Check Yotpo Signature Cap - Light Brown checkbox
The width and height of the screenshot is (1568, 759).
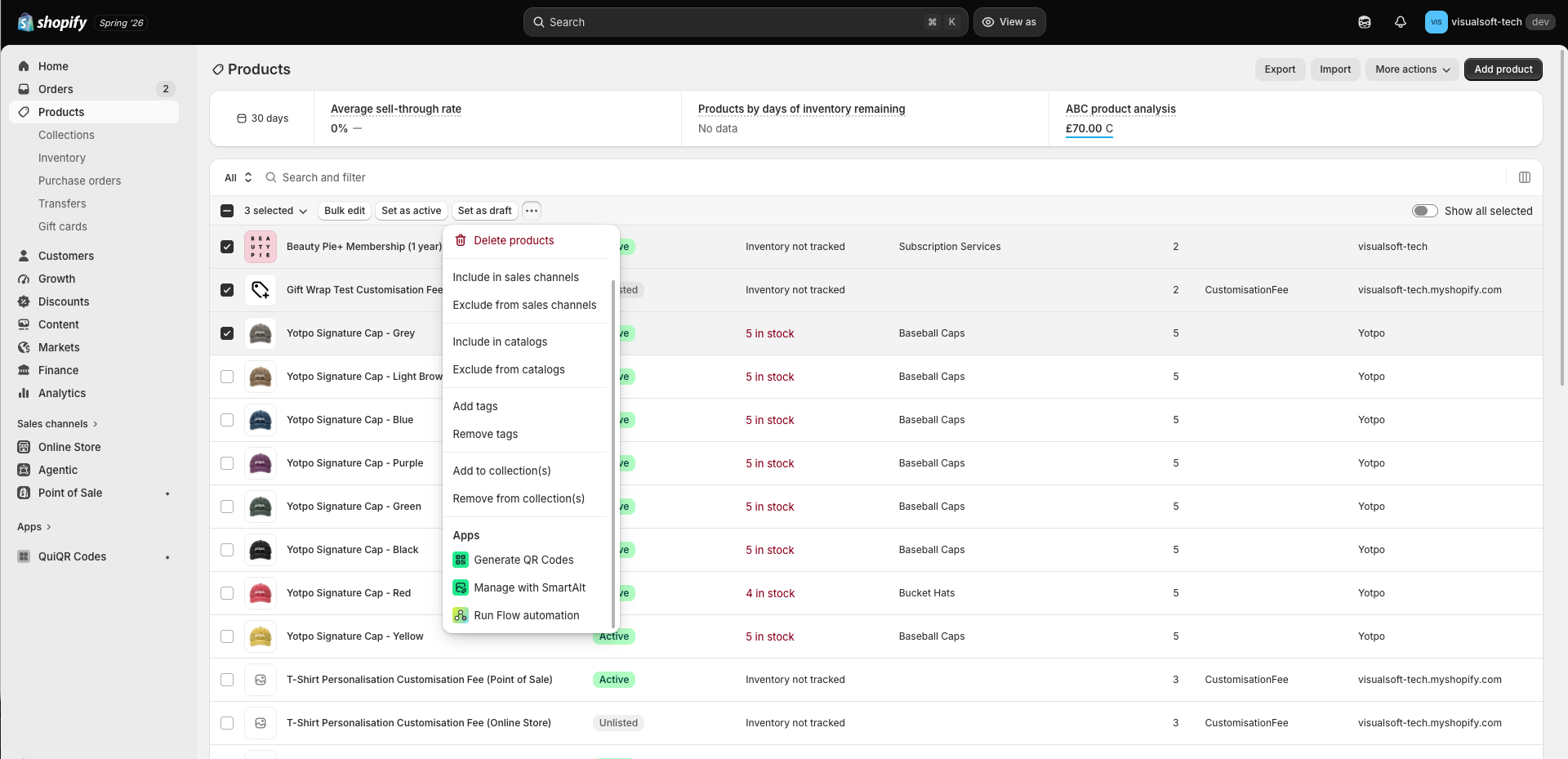click(227, 377)
